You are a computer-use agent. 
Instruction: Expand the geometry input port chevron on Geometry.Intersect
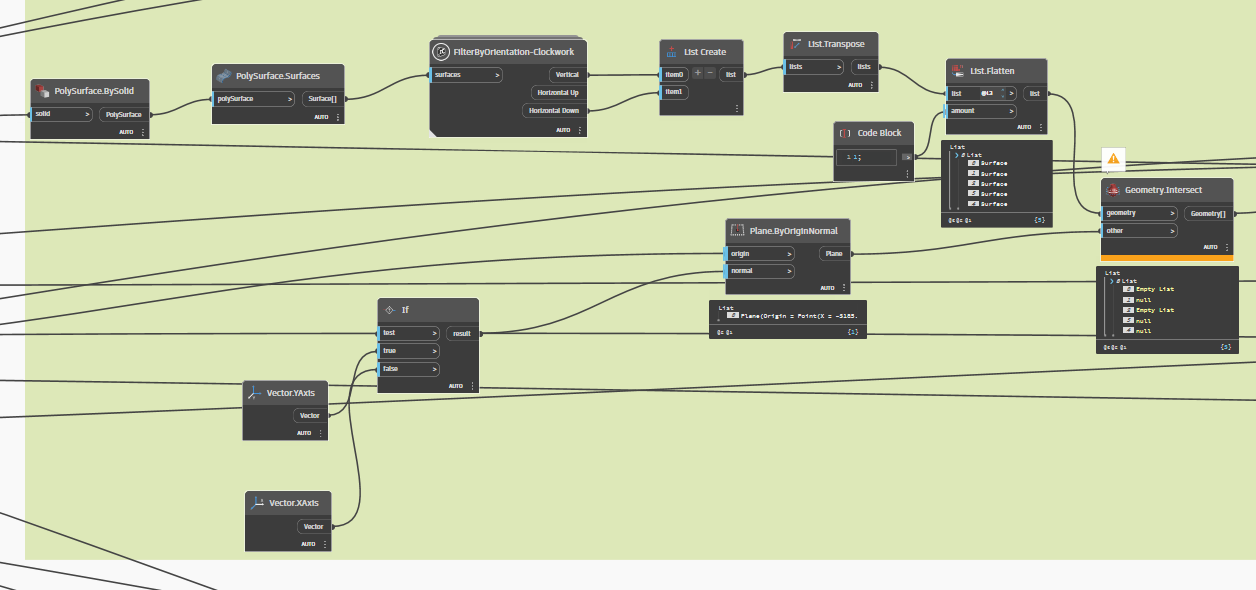click(1172, 213)
